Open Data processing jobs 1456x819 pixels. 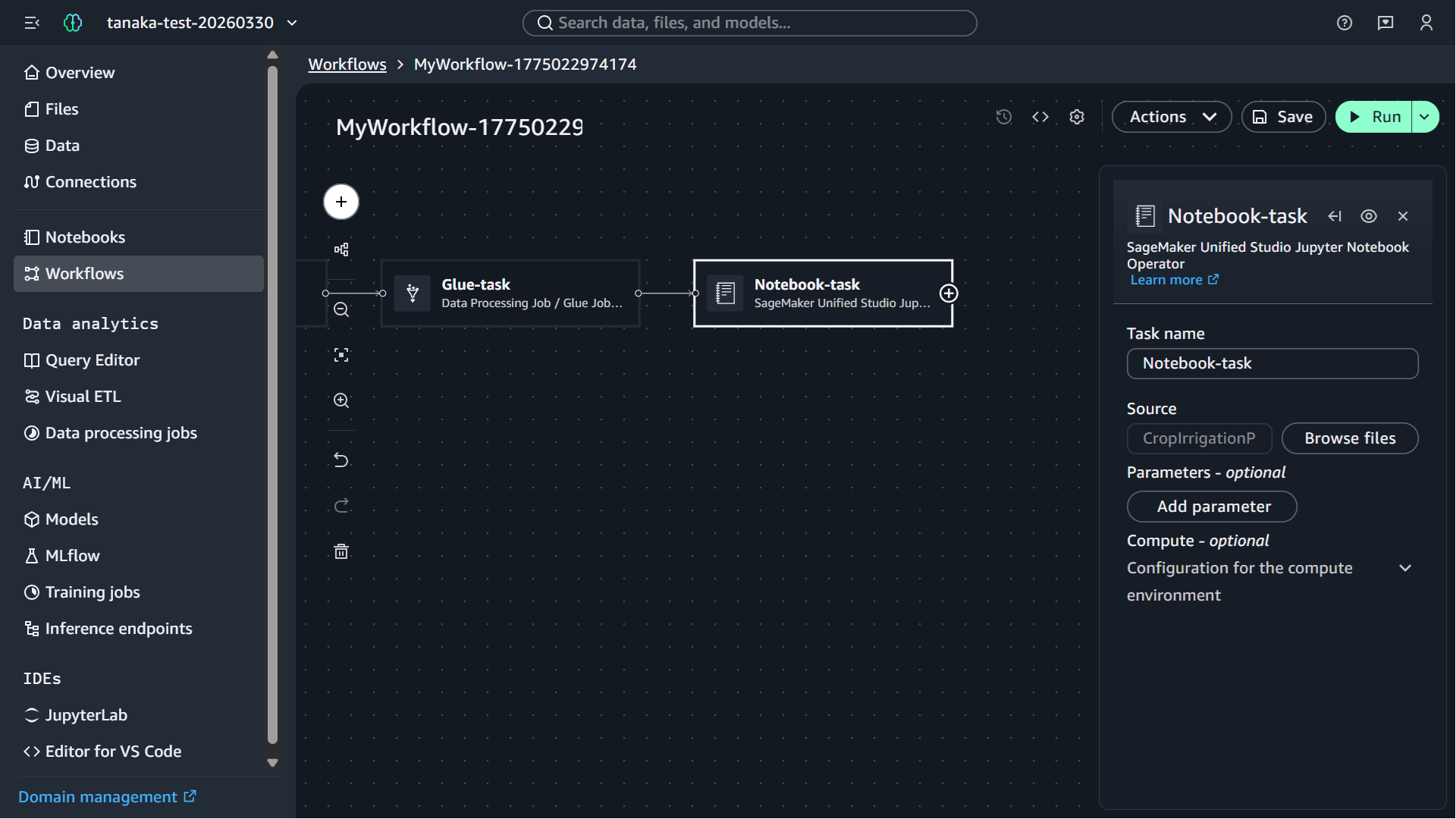coord(139,433)
